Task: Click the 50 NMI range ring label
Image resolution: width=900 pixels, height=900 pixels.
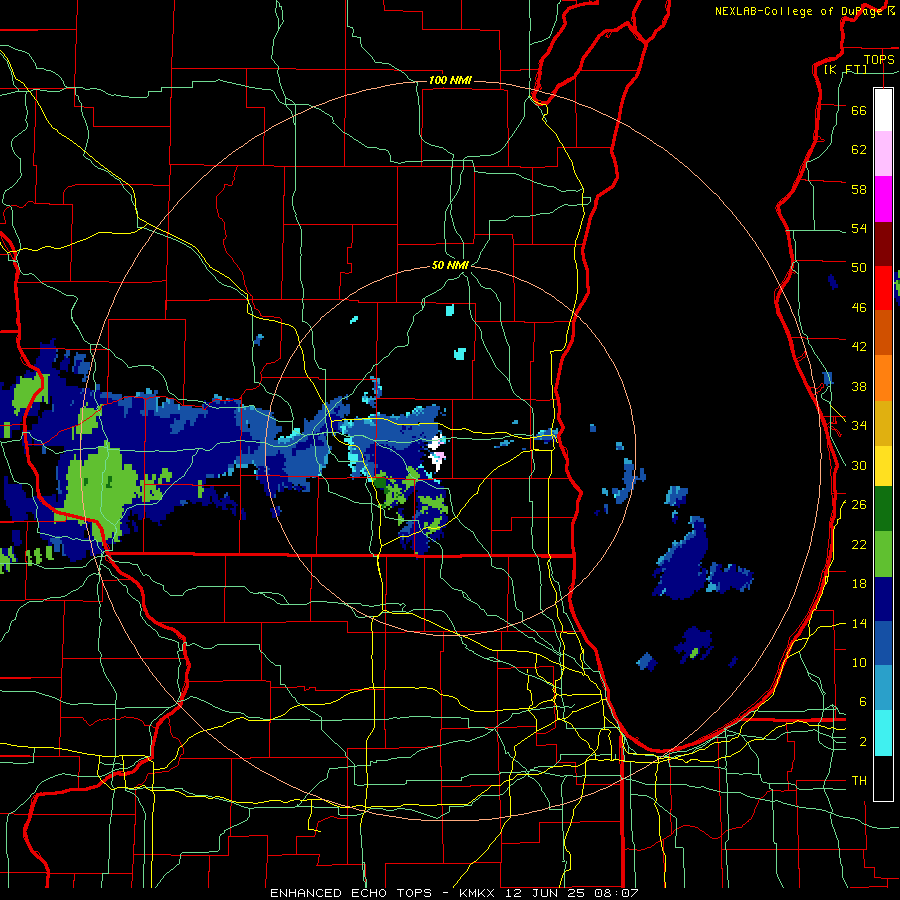Action: click(451, 265)
